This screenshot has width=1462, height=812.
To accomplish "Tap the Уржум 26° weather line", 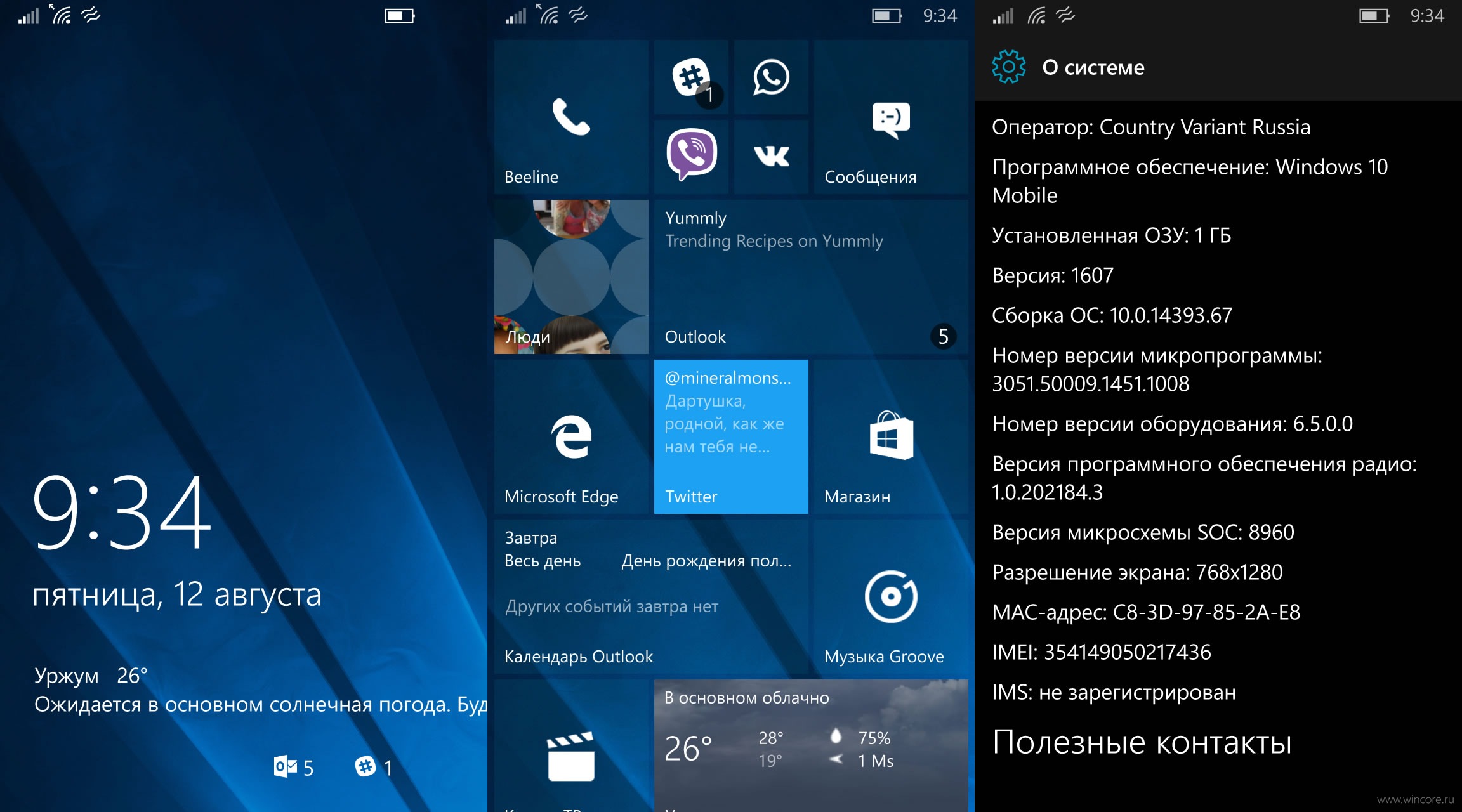I will click(x=91, y=676).
